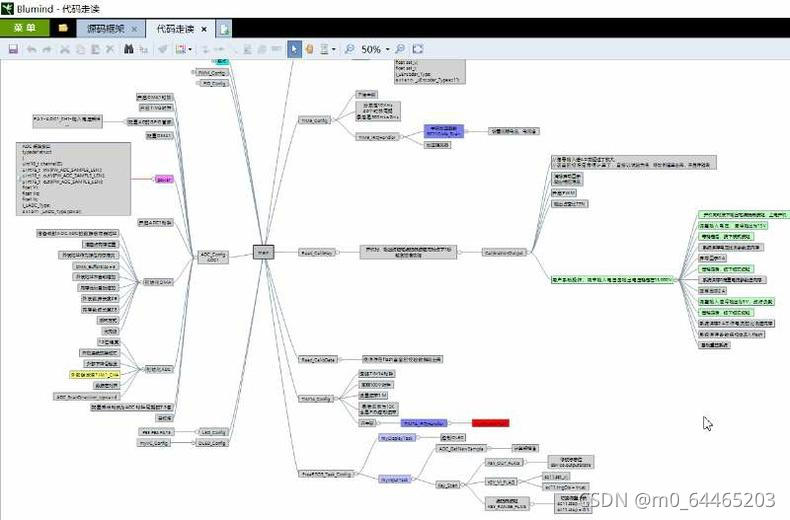The width and height of the screenshot is (790, 520).
Task: Select the PWM_Config node
Action: 212,73
